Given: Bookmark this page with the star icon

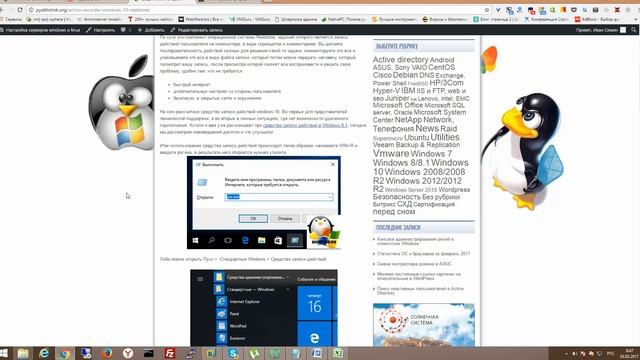Looking at the screenshot, I should pyautogui.click(x=487, y=10).
